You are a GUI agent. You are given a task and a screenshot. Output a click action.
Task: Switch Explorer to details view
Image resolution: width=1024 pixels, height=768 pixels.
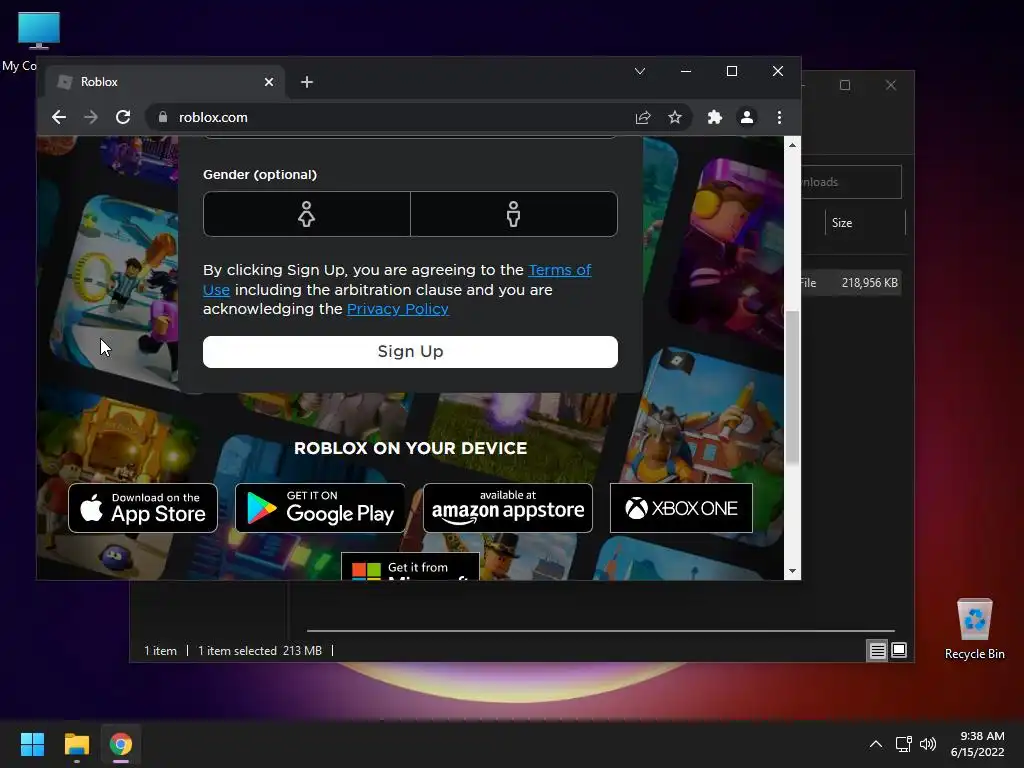(x=877, y=650)
